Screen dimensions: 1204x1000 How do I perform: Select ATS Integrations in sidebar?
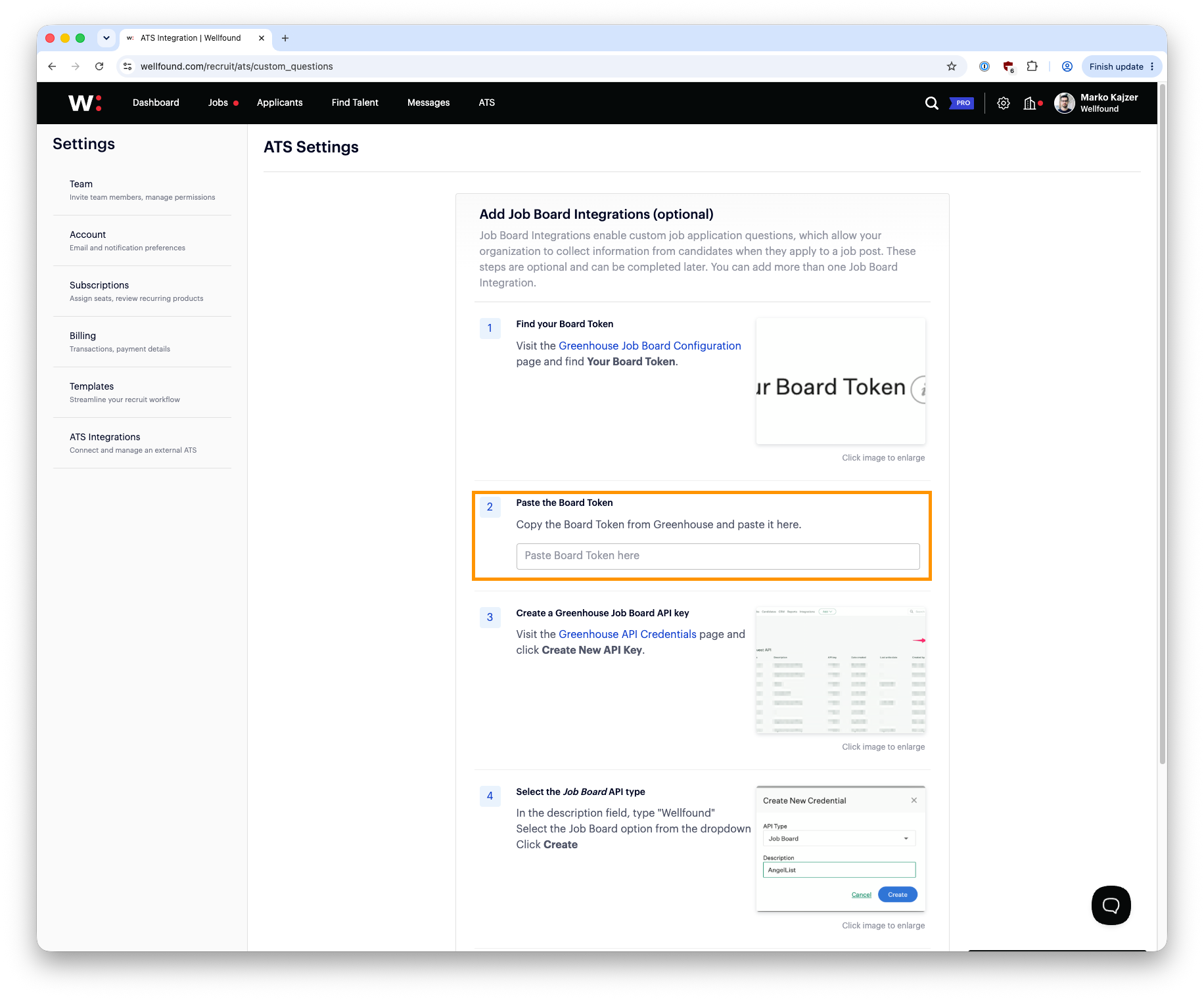tap(142, 443)
